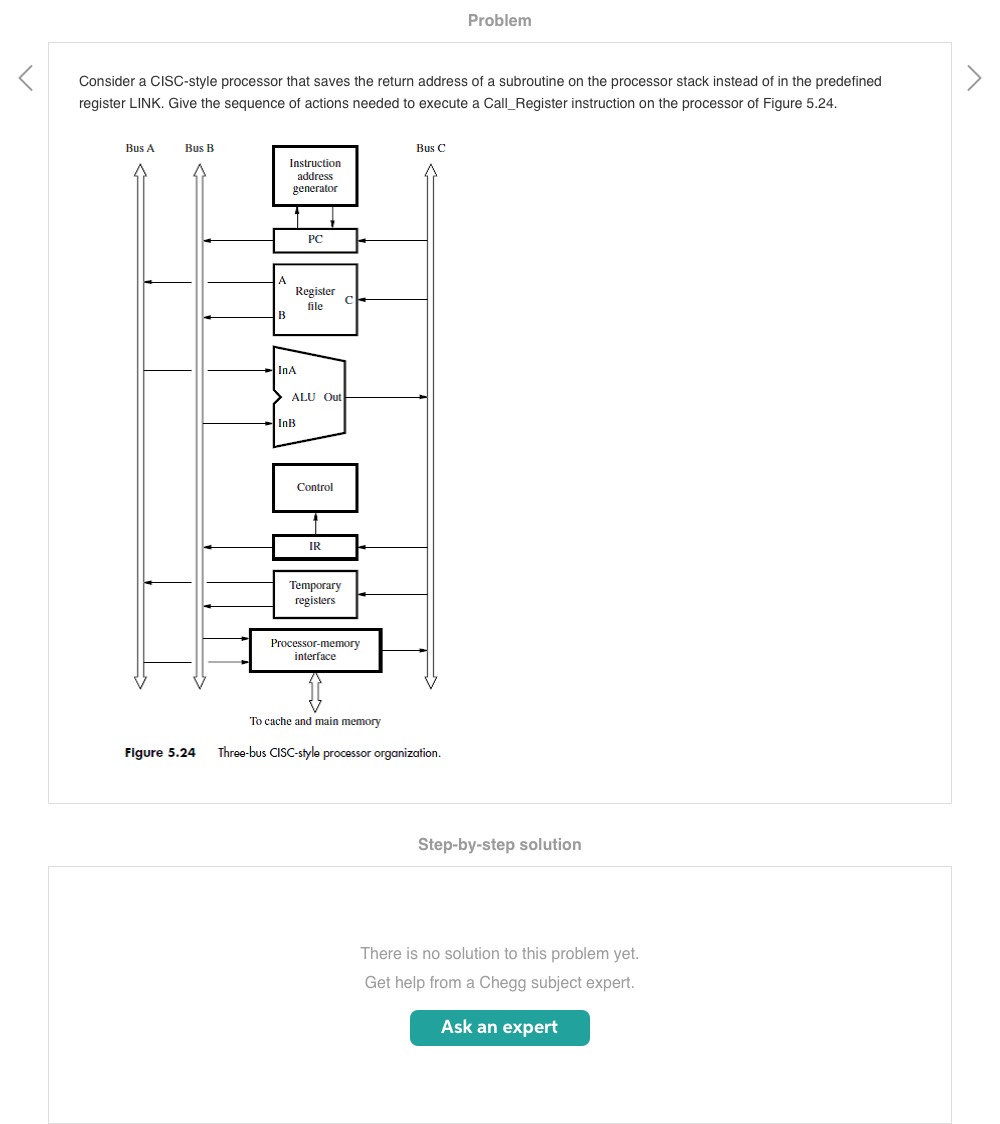Go to previous problem with left chevron
This screenshot has height=1124, width=1000.
coord(26,78)
